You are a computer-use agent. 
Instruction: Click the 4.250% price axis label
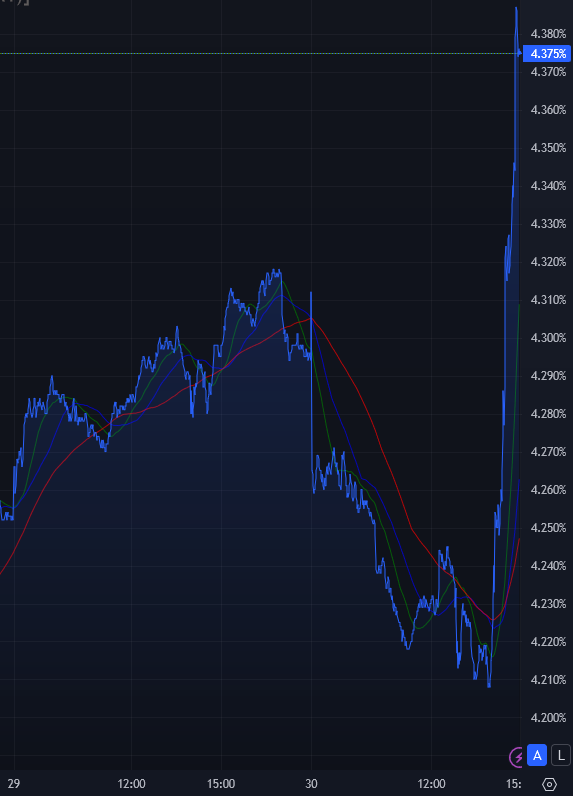point(548,528)
